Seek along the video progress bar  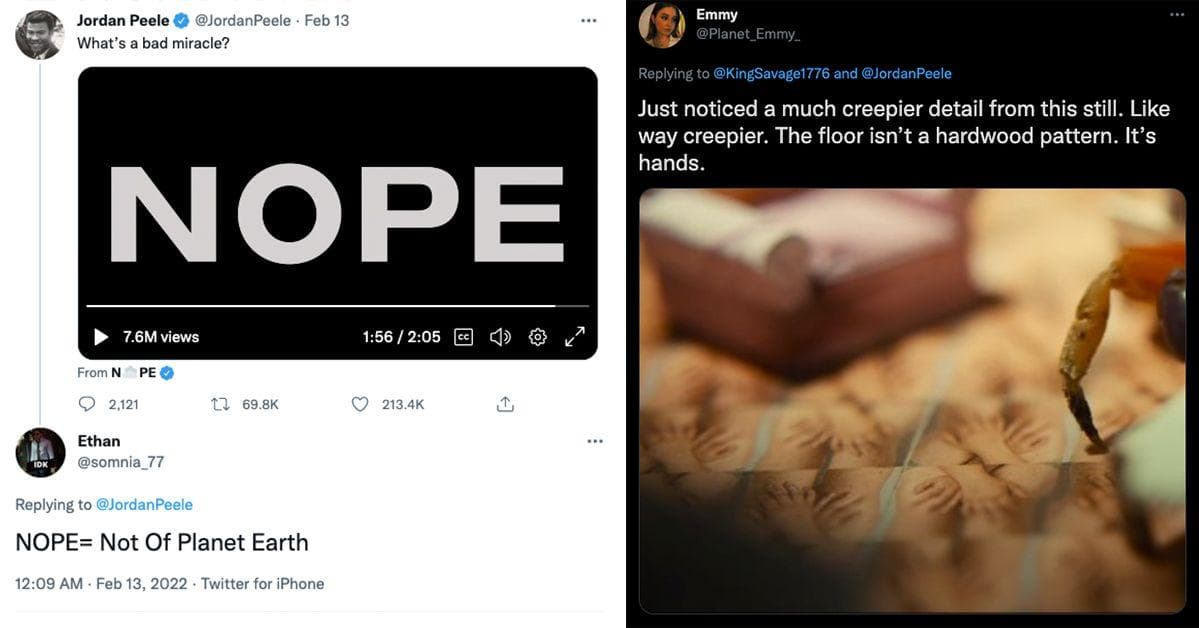click(x=337, y=305)
